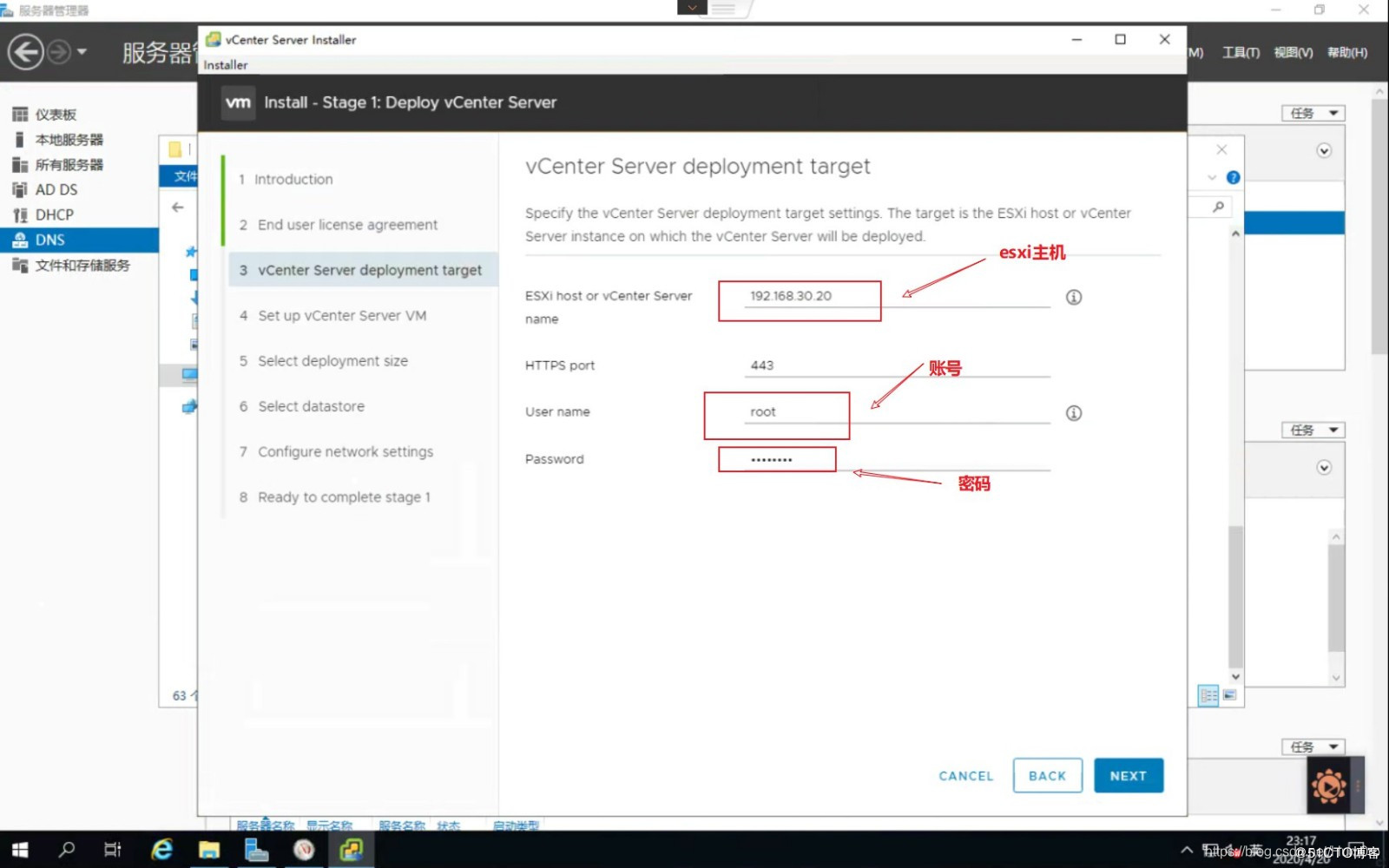
Task: Click the dropdown tab at top center of screen
Action: [x=692, y=8]
